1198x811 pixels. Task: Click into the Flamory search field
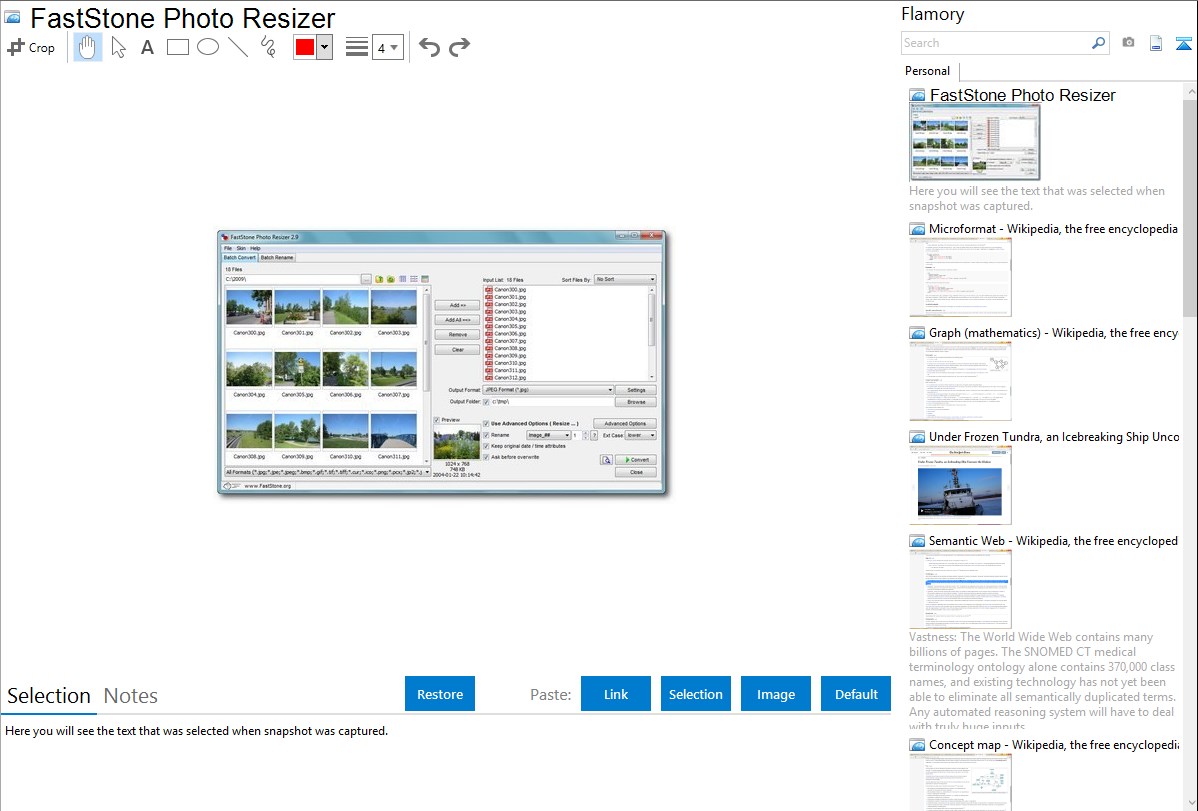coord(996,43)
